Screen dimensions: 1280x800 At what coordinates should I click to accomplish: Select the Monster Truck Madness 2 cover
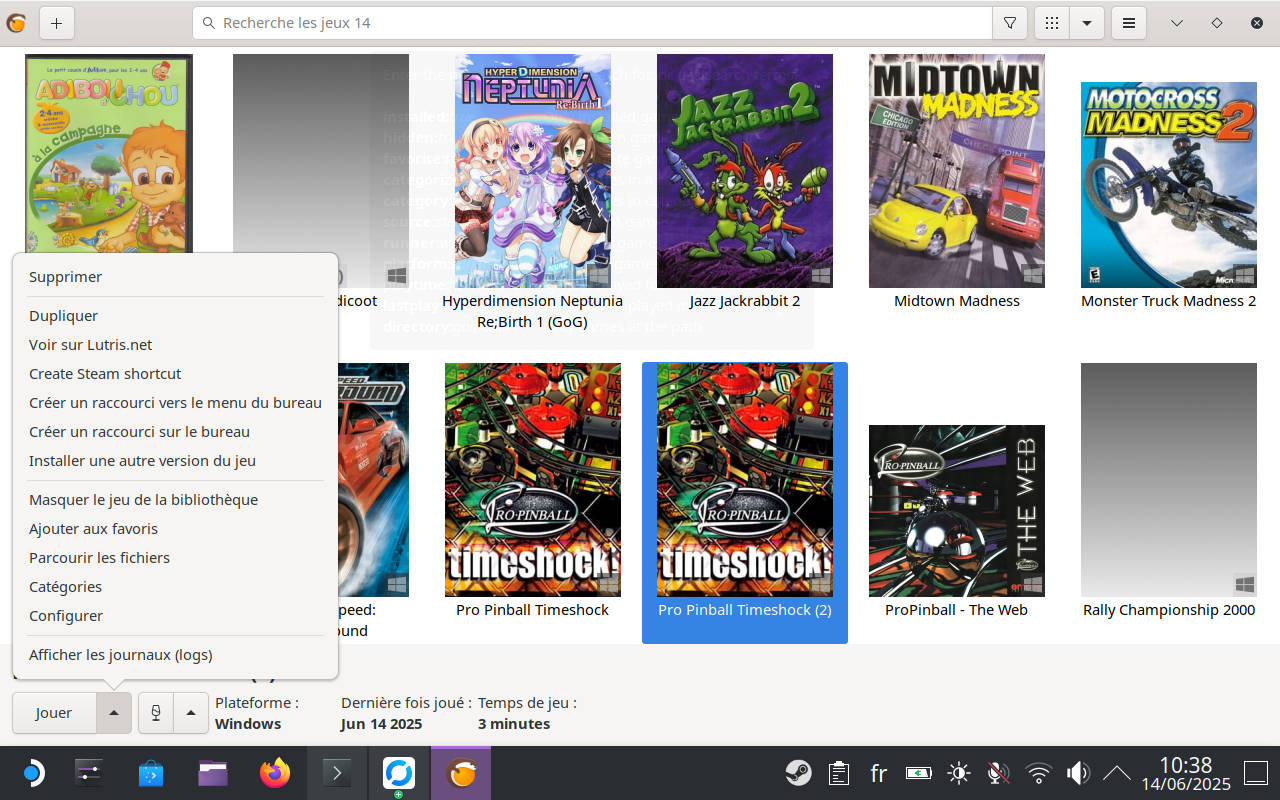tap(1169, 185)
